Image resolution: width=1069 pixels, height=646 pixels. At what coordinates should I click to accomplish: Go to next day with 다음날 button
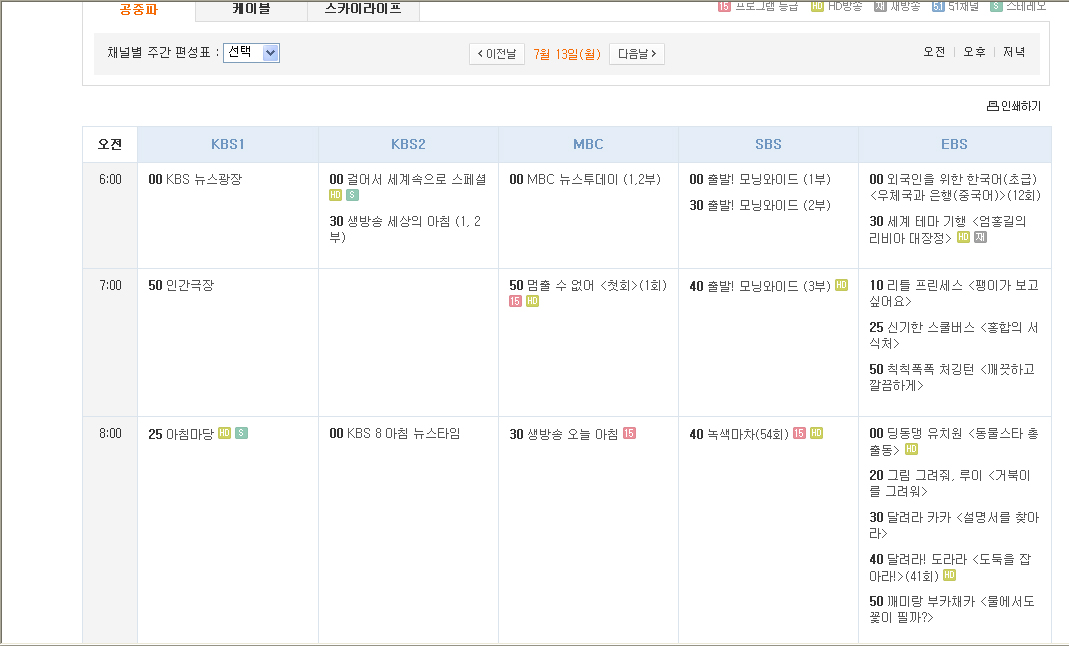click(x=637, y=54)
